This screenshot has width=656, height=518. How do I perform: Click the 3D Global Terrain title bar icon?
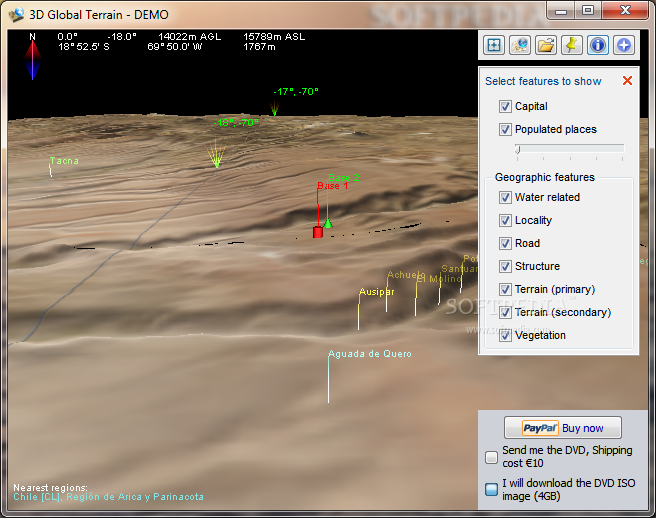[x=17, y=15]
